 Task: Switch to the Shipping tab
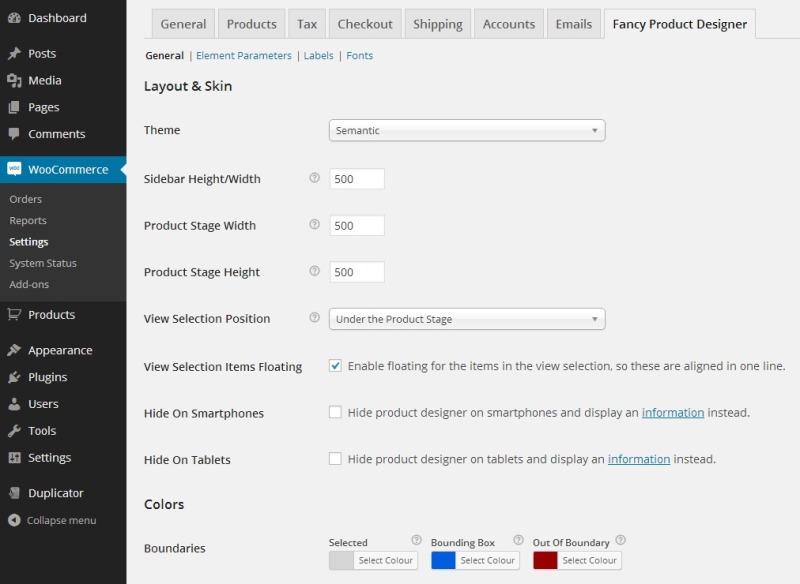[x=438, y=24]
